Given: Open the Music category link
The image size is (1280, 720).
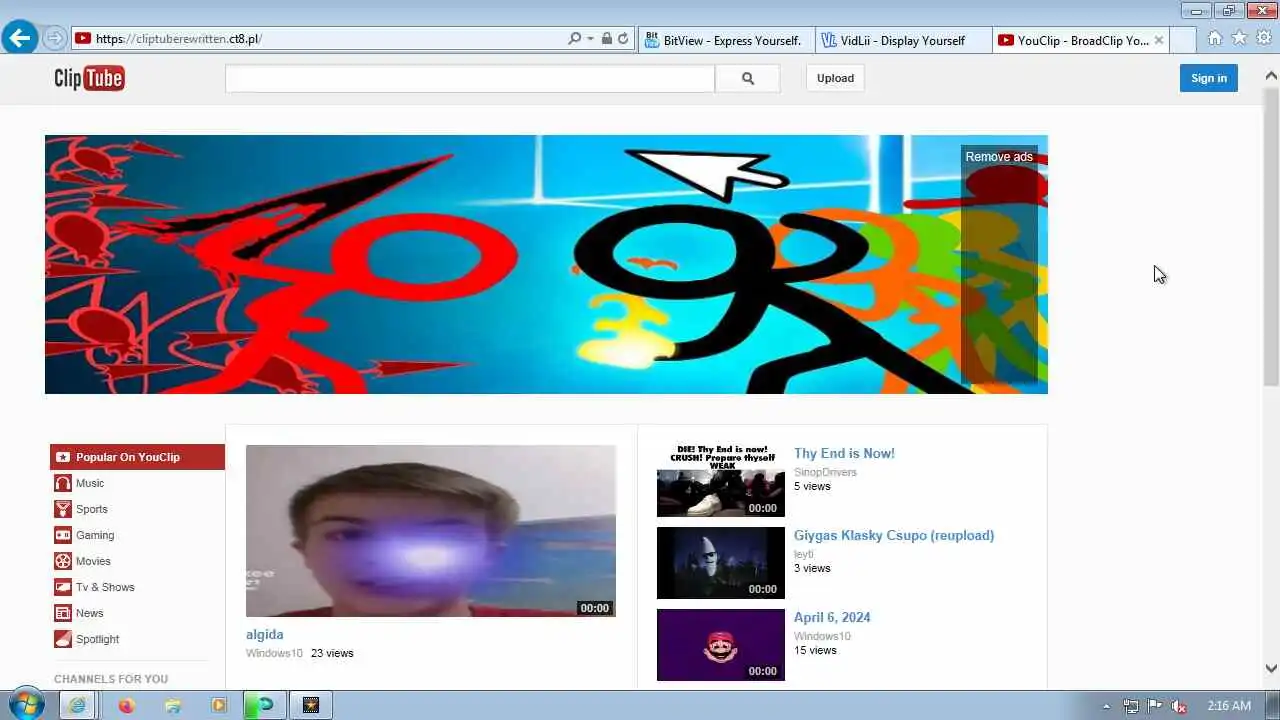Looking at the screenshot, I should pos(90,483).
